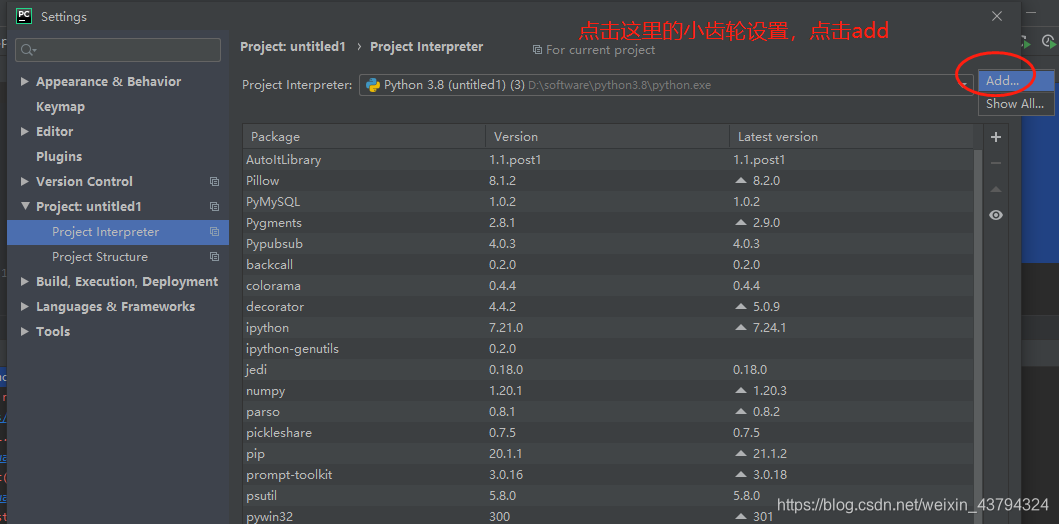Click version cell 0.8.1 for parso
The height and width of the screenshot is (524, 1059).
coord(503,412)
